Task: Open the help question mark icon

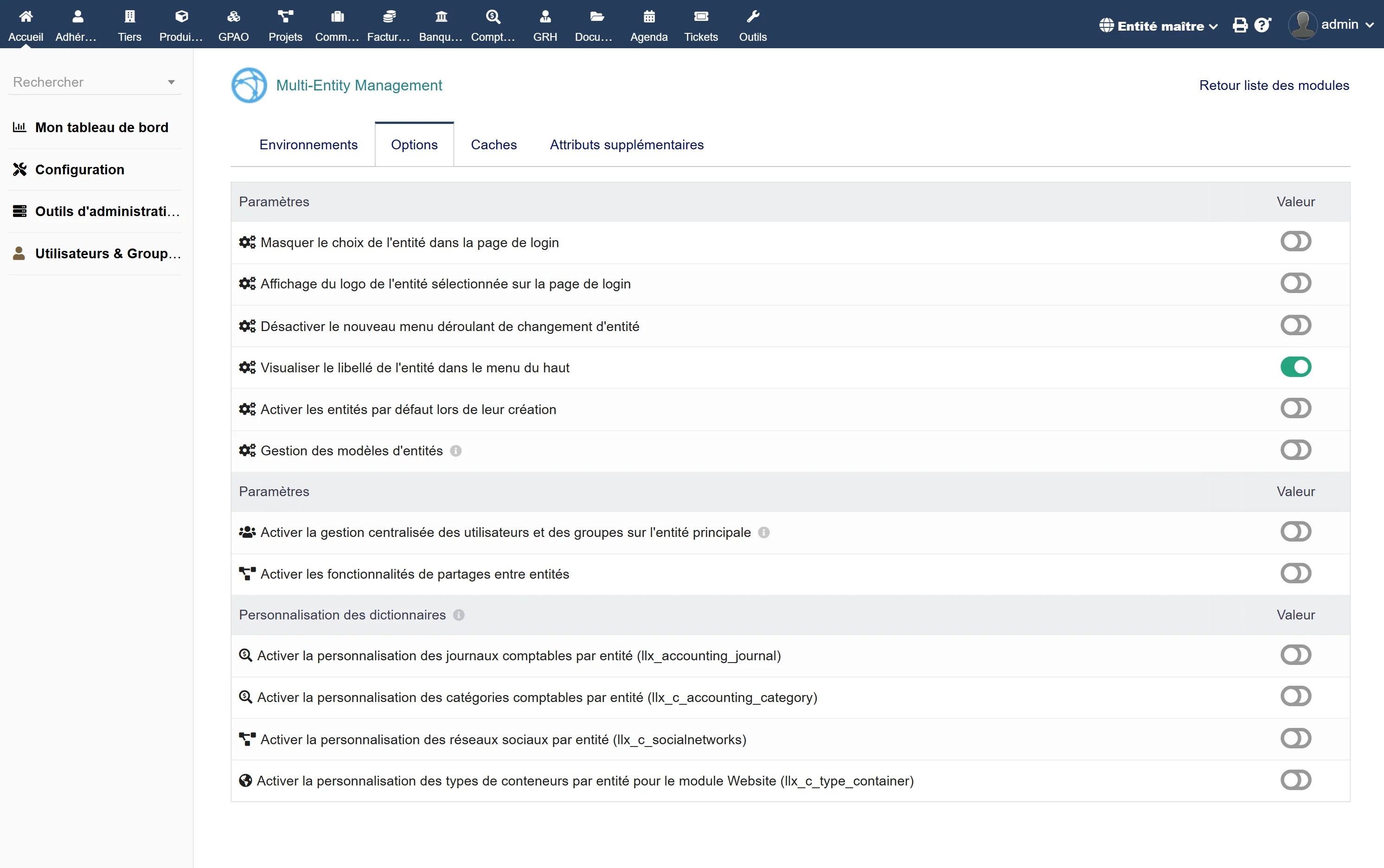Action: [x=1262, y=25]
